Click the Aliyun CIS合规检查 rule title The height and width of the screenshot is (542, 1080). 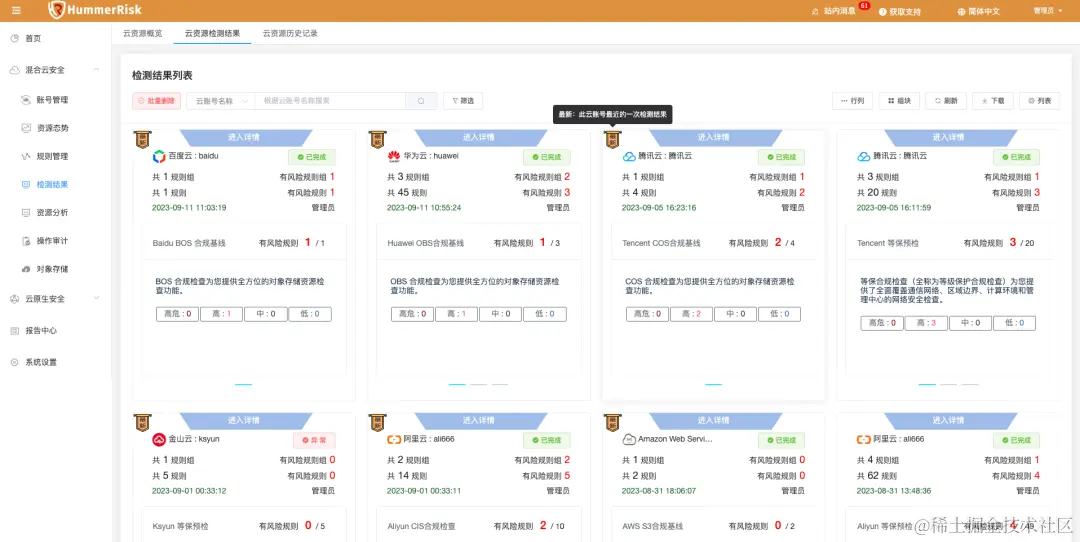(x=422, y=526)
